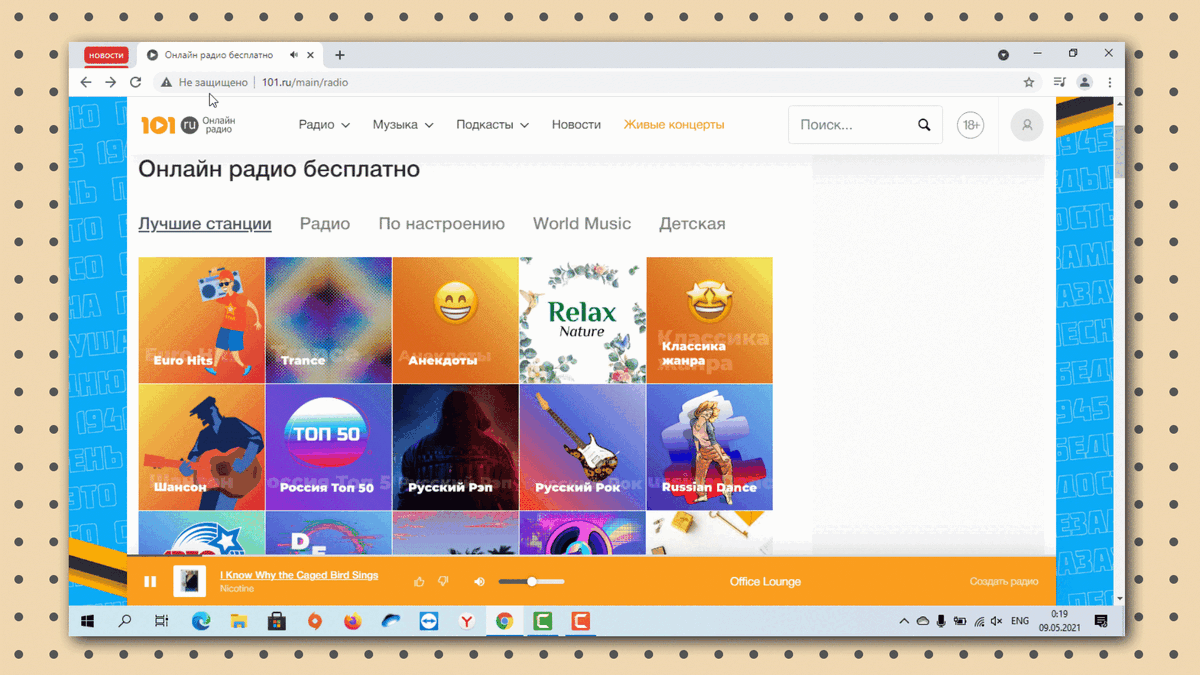This screenshot has height=675, width=1200.
Task: Switch to the Детская tab
Action: pyautogui.click(x=692, y=224)
